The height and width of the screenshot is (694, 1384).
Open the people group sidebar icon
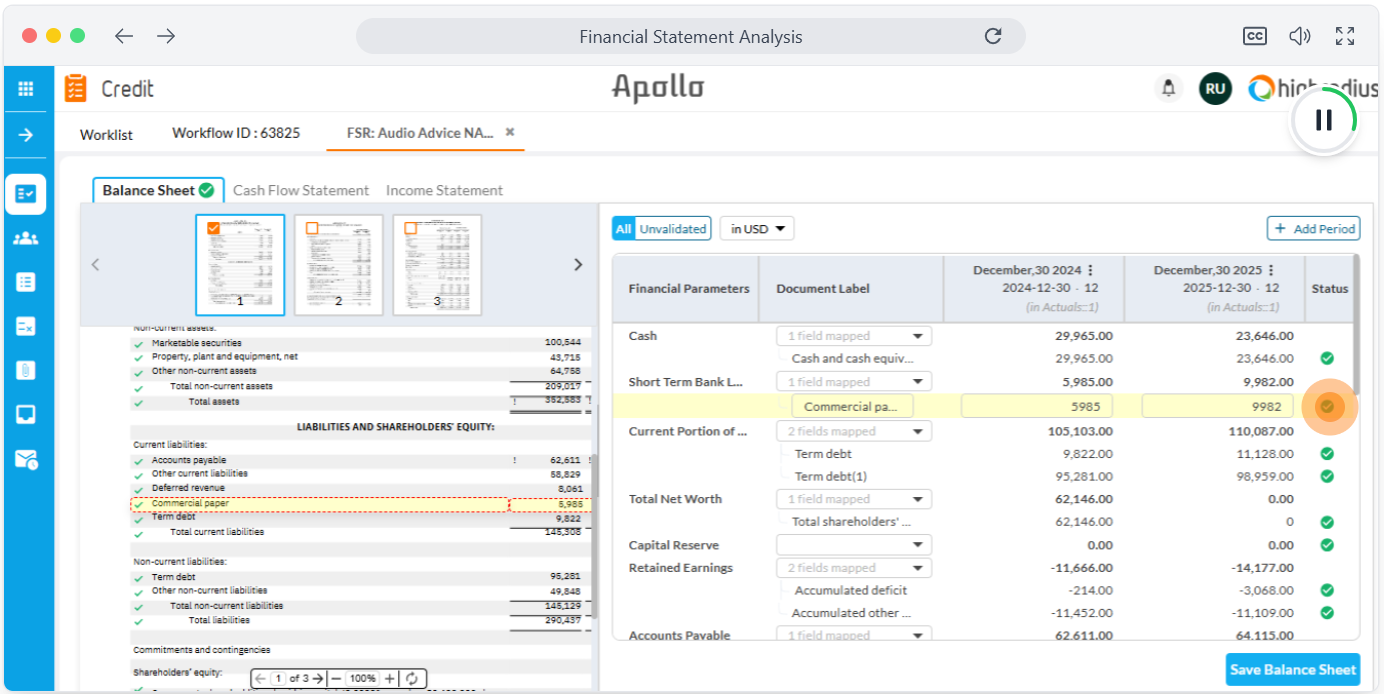[x=25, y=238]
